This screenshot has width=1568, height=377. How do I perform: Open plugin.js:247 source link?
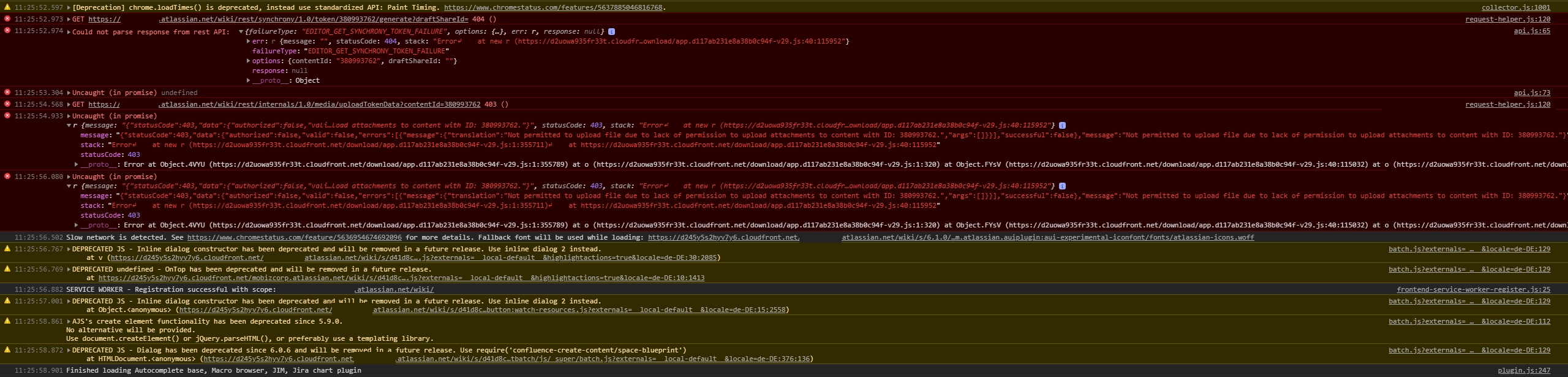point(1524,370)
